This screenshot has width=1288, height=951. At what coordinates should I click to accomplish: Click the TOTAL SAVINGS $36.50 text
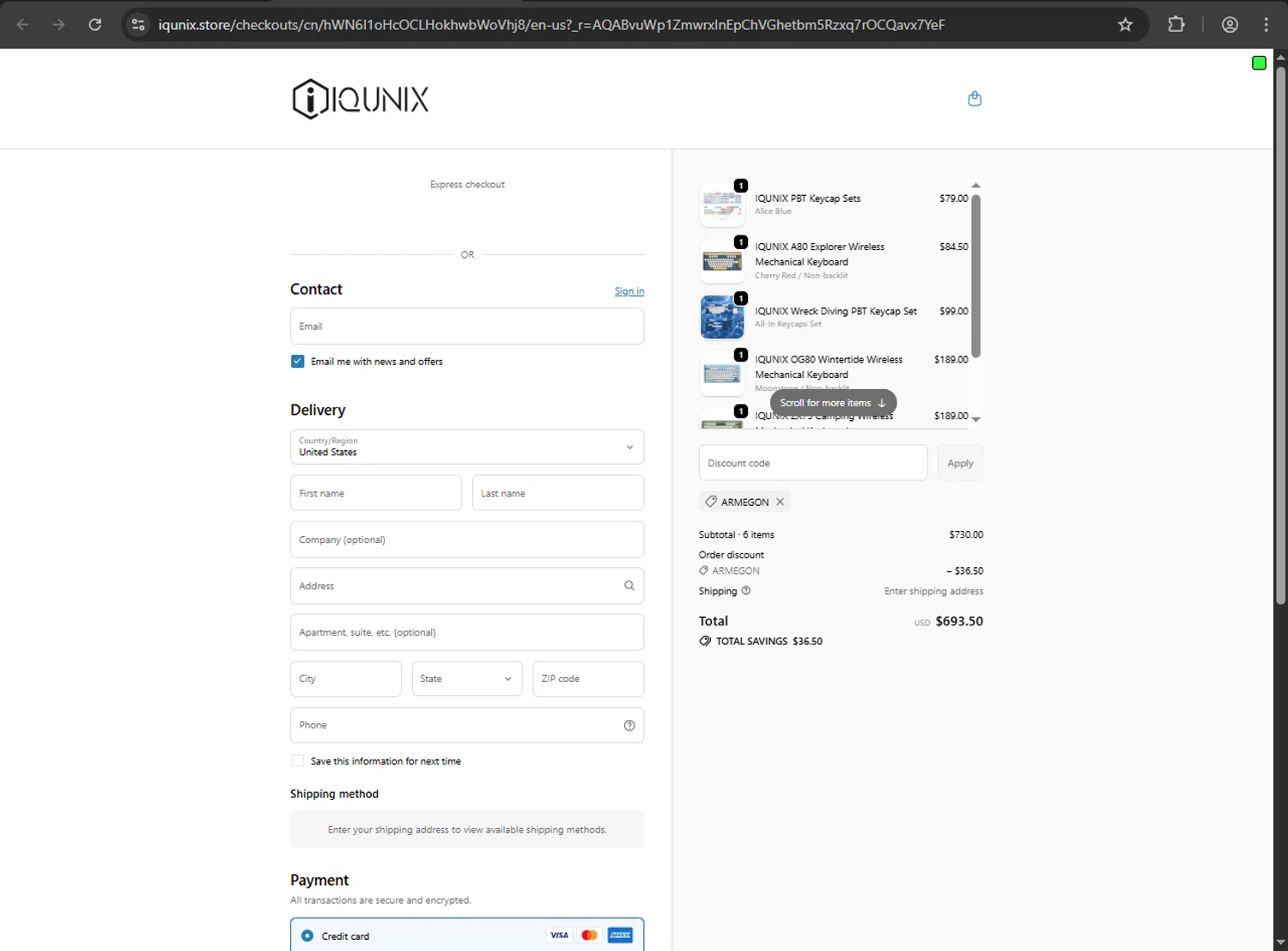769,641
